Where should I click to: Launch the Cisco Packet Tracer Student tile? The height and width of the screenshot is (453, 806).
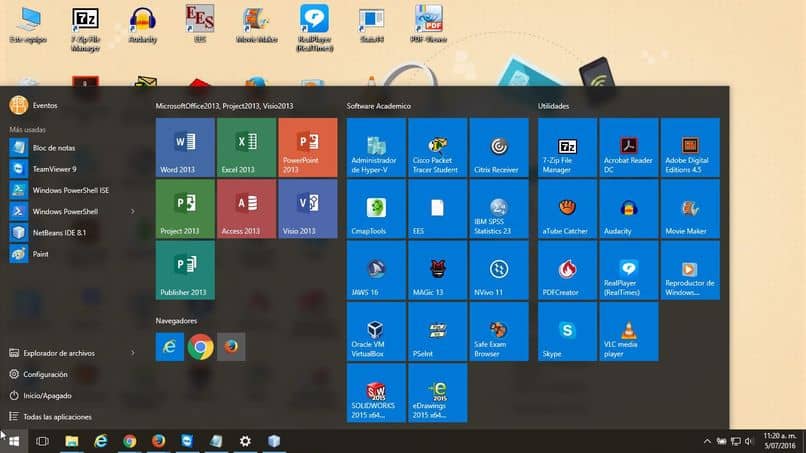(437, 148)
